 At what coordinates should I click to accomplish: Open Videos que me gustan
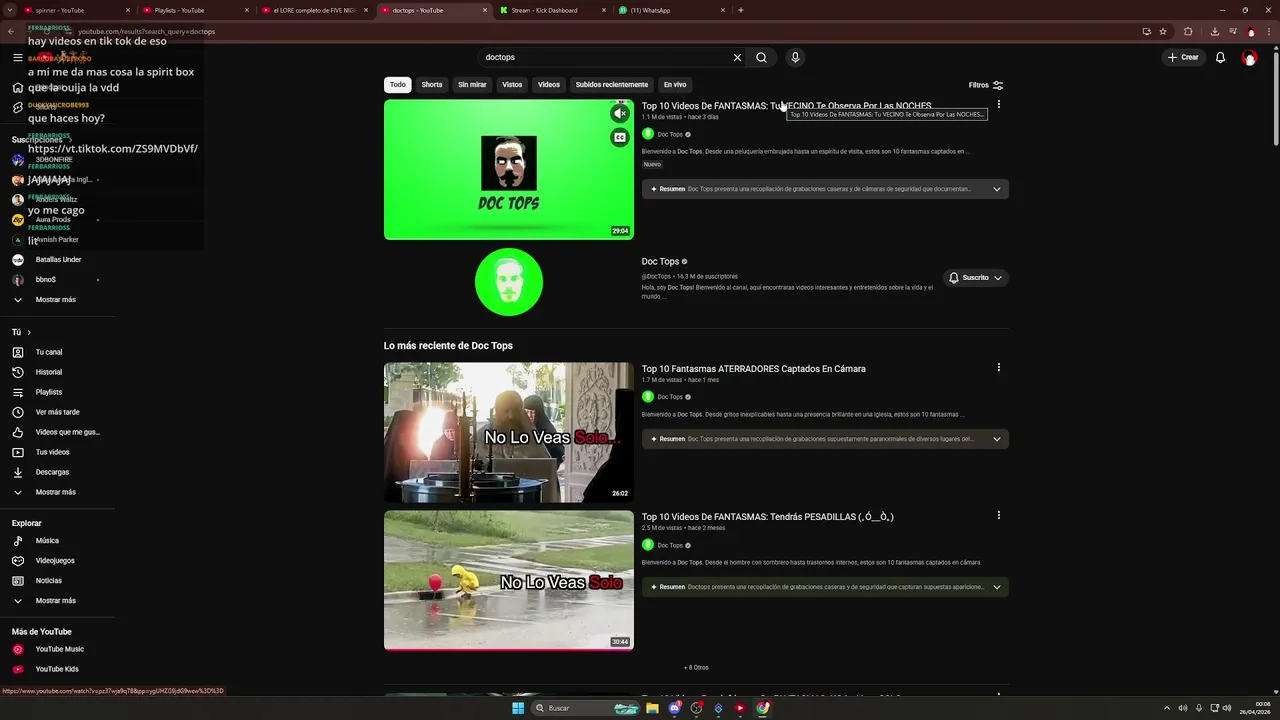pos(58,432)
